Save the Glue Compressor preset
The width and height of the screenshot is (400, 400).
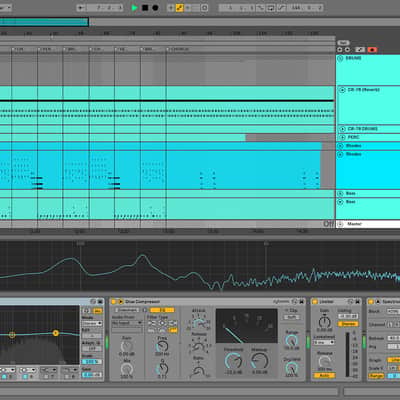302,302
